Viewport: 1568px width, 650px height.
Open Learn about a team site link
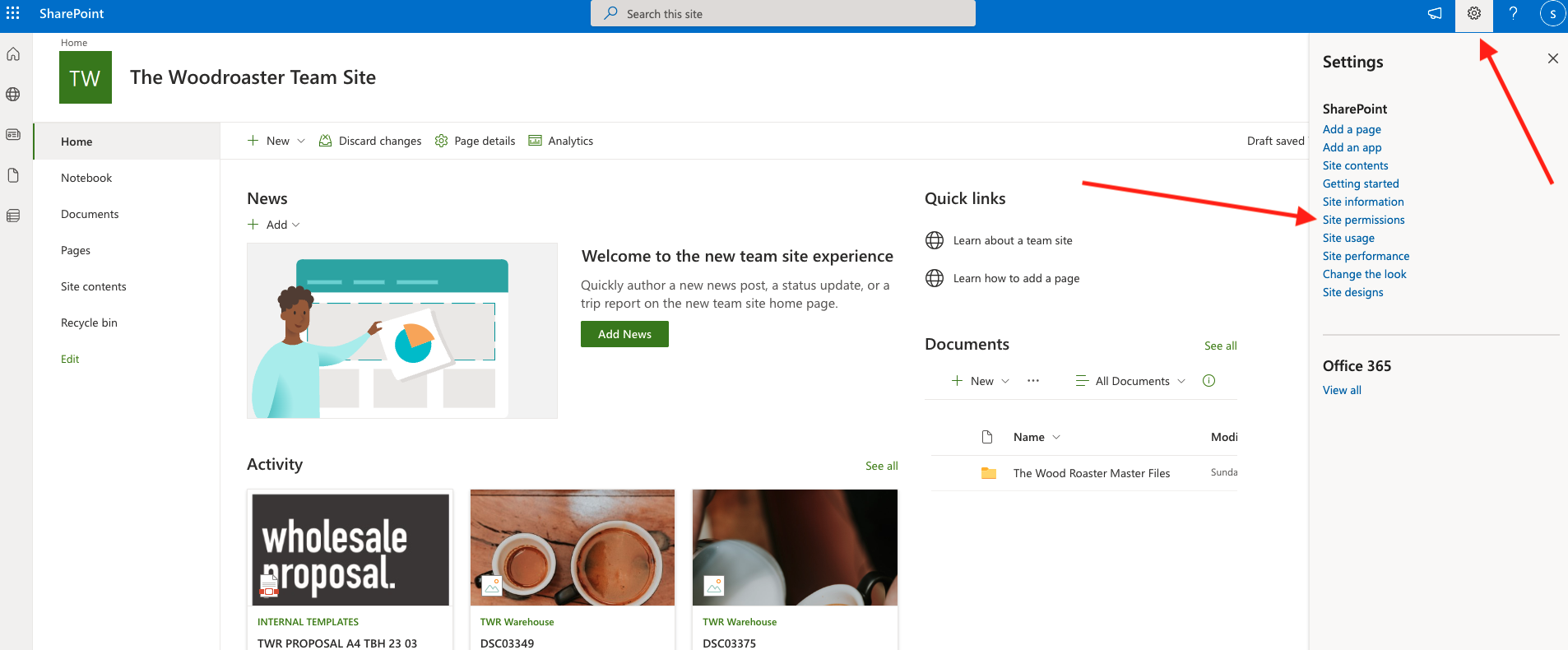(1013, 240)
